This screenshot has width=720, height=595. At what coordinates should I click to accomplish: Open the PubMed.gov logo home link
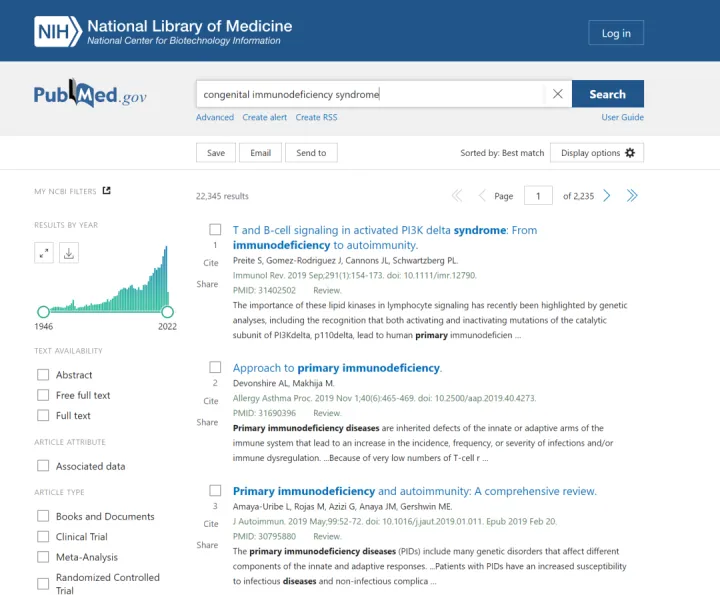pyautogui.click(x=90, y=94)
